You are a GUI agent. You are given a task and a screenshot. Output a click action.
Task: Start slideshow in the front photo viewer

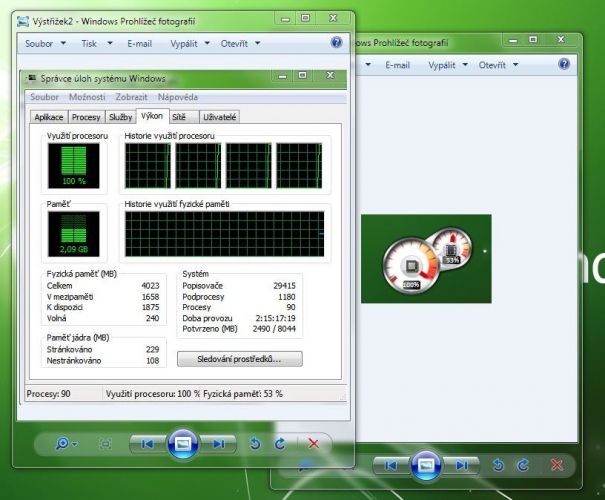183,444
